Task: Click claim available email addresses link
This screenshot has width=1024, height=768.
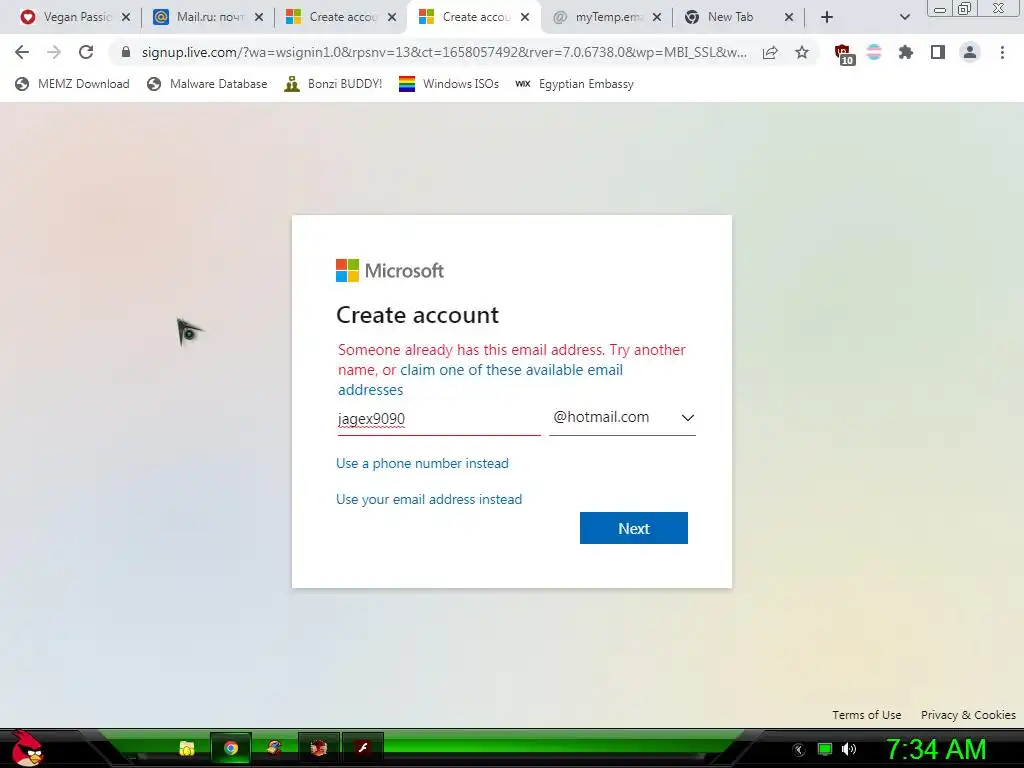Action: (x=480, y=379)
